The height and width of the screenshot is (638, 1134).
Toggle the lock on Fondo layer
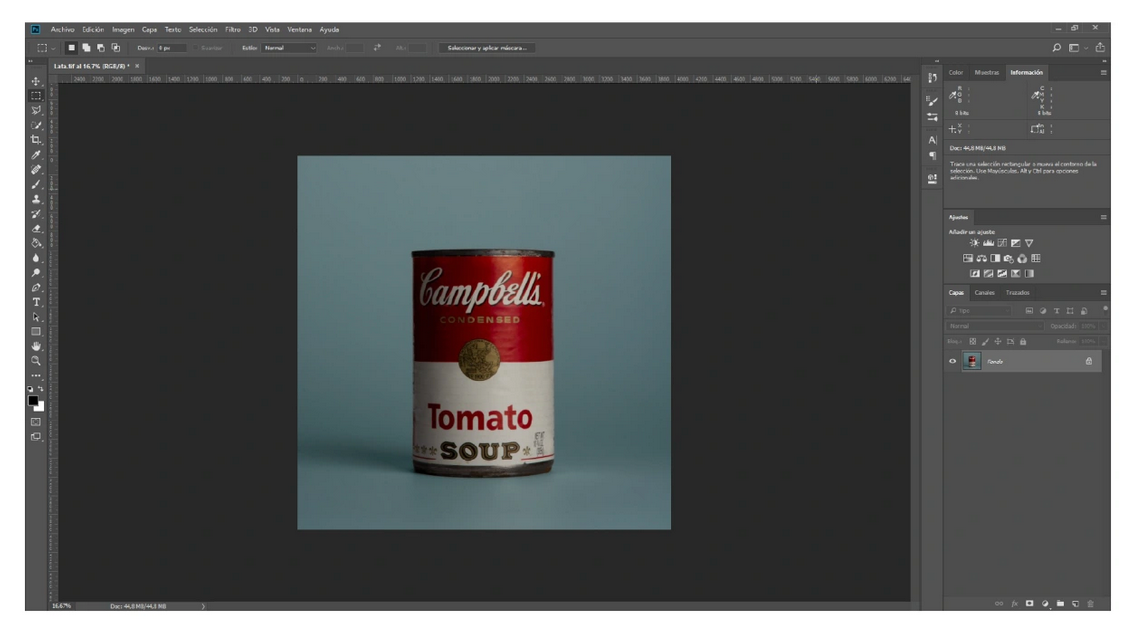[x=1088, y=361]
